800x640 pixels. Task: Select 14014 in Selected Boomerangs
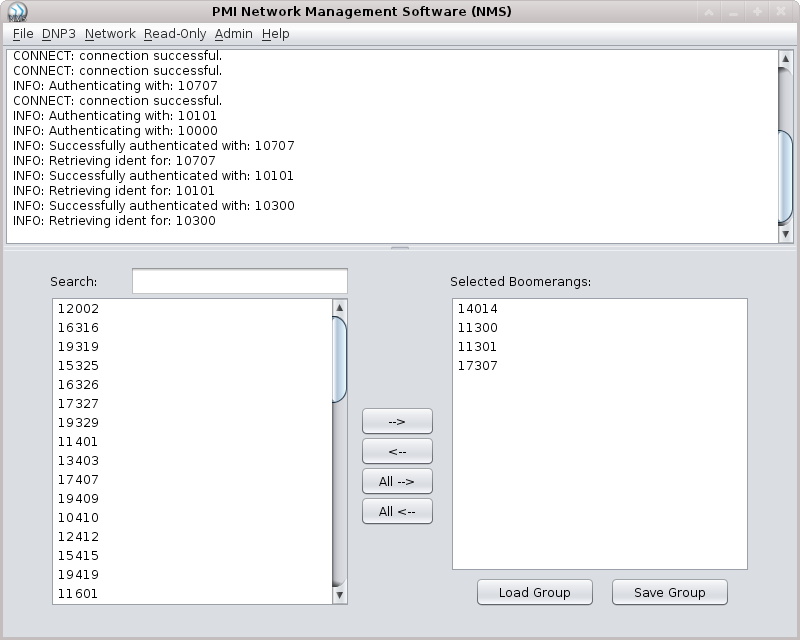[x=478, y=310]
